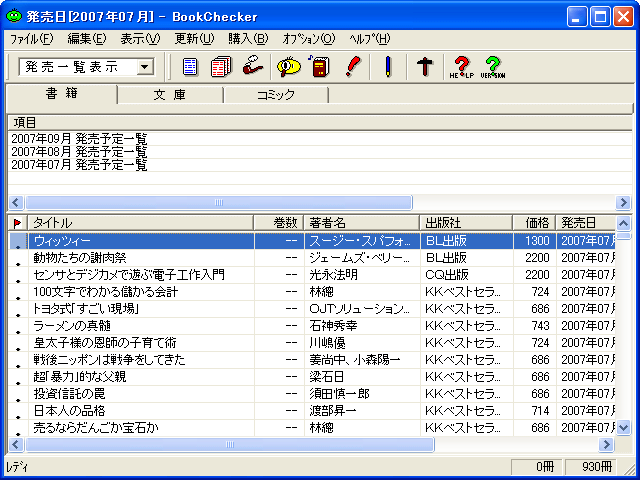The height and width of the screenshot is (480, 640).
Task: Click the price 743 cell
Action: point(534,326)
